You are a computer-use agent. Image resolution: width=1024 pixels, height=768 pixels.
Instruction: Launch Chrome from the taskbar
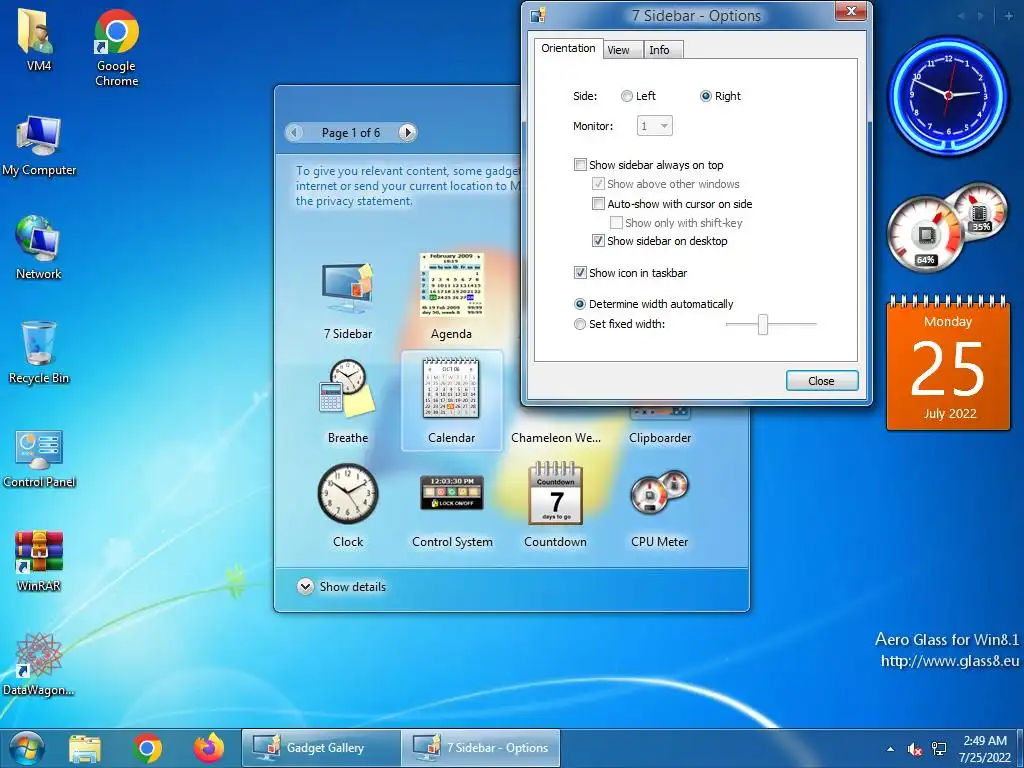tap(147, 748)
